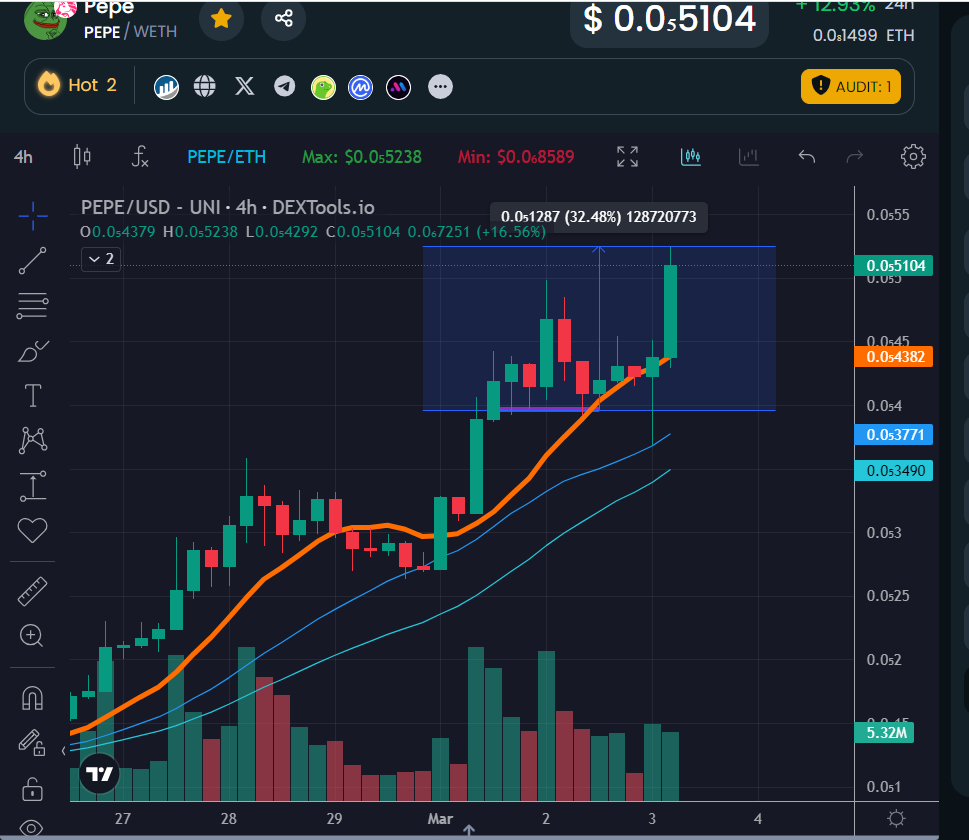This screenshot has height=840, width=969.
Task: Click the teal 0.0₅3490 price label
Action: click(894, 470)
